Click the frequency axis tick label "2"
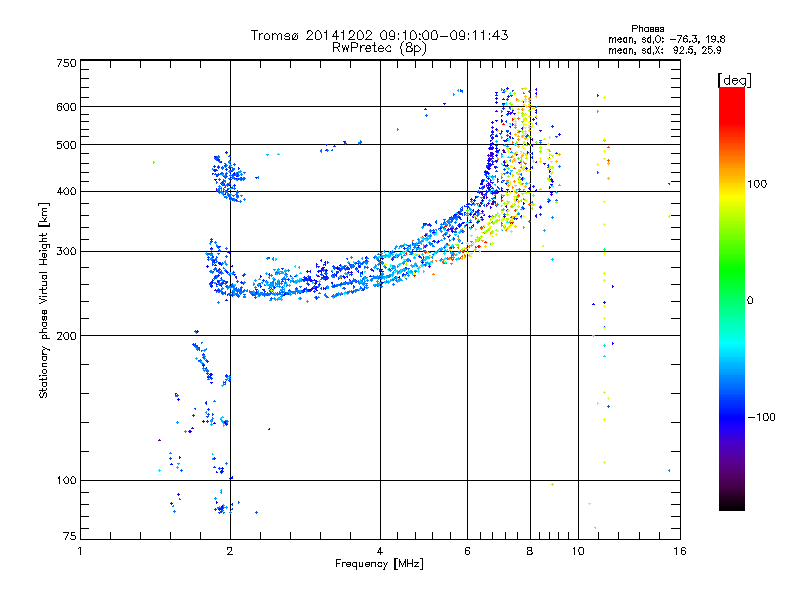 point(230,551)
